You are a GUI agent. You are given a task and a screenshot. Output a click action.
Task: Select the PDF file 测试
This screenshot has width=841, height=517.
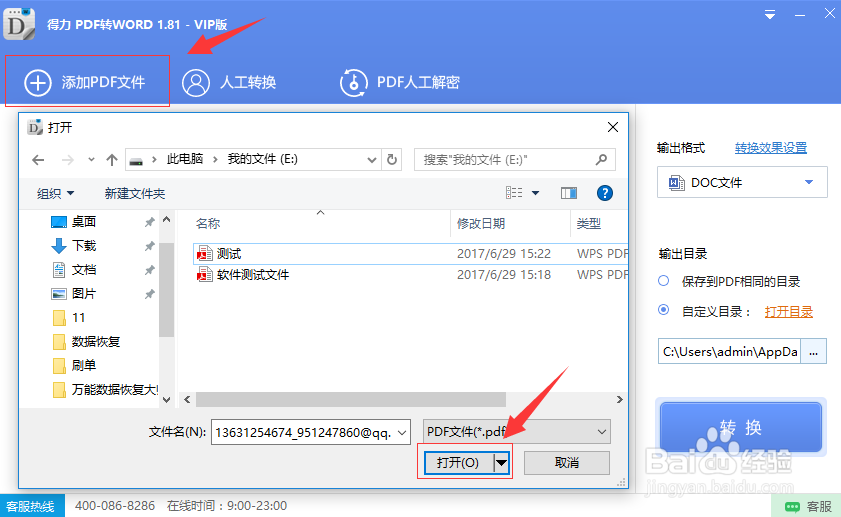click(x=410, y=254)
